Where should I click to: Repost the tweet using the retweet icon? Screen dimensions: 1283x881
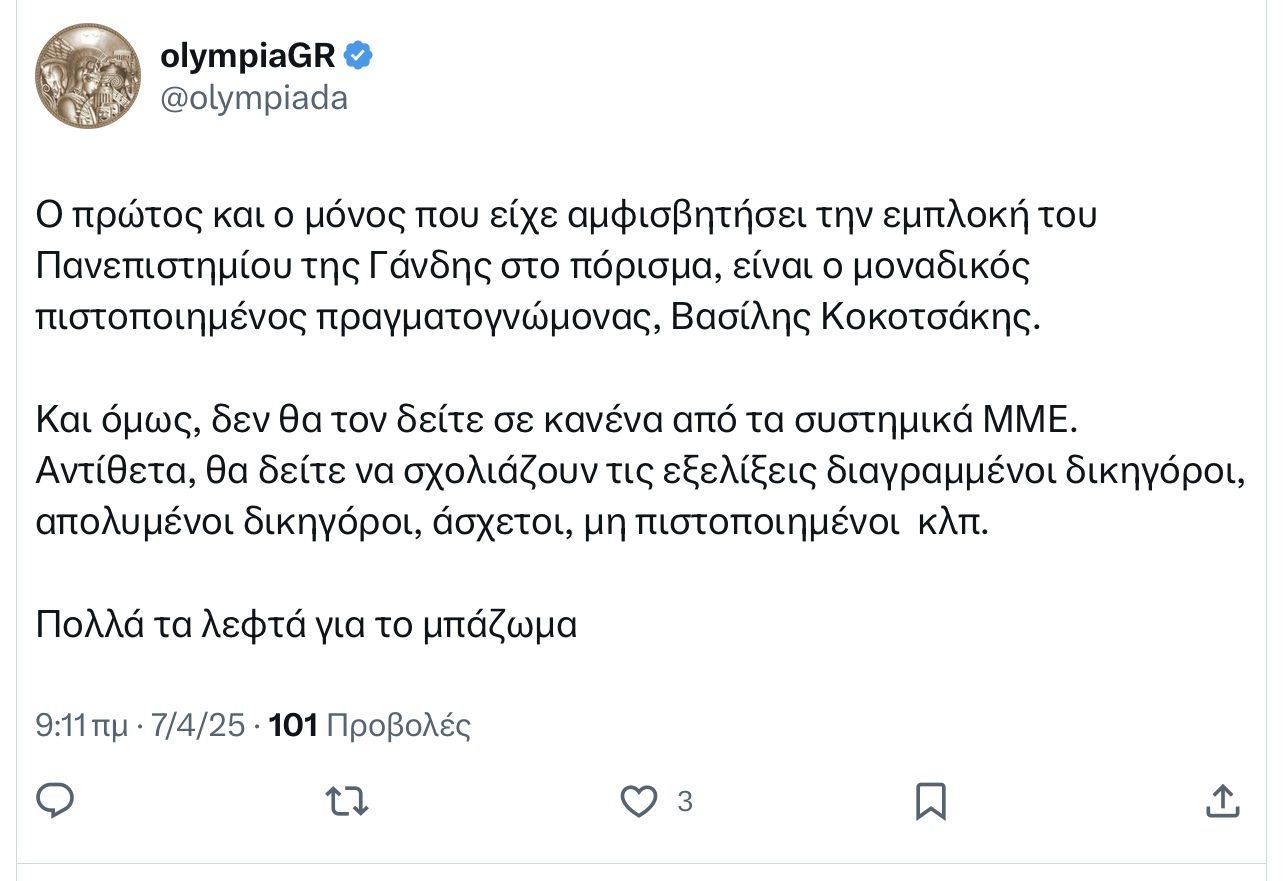point(349,800)
